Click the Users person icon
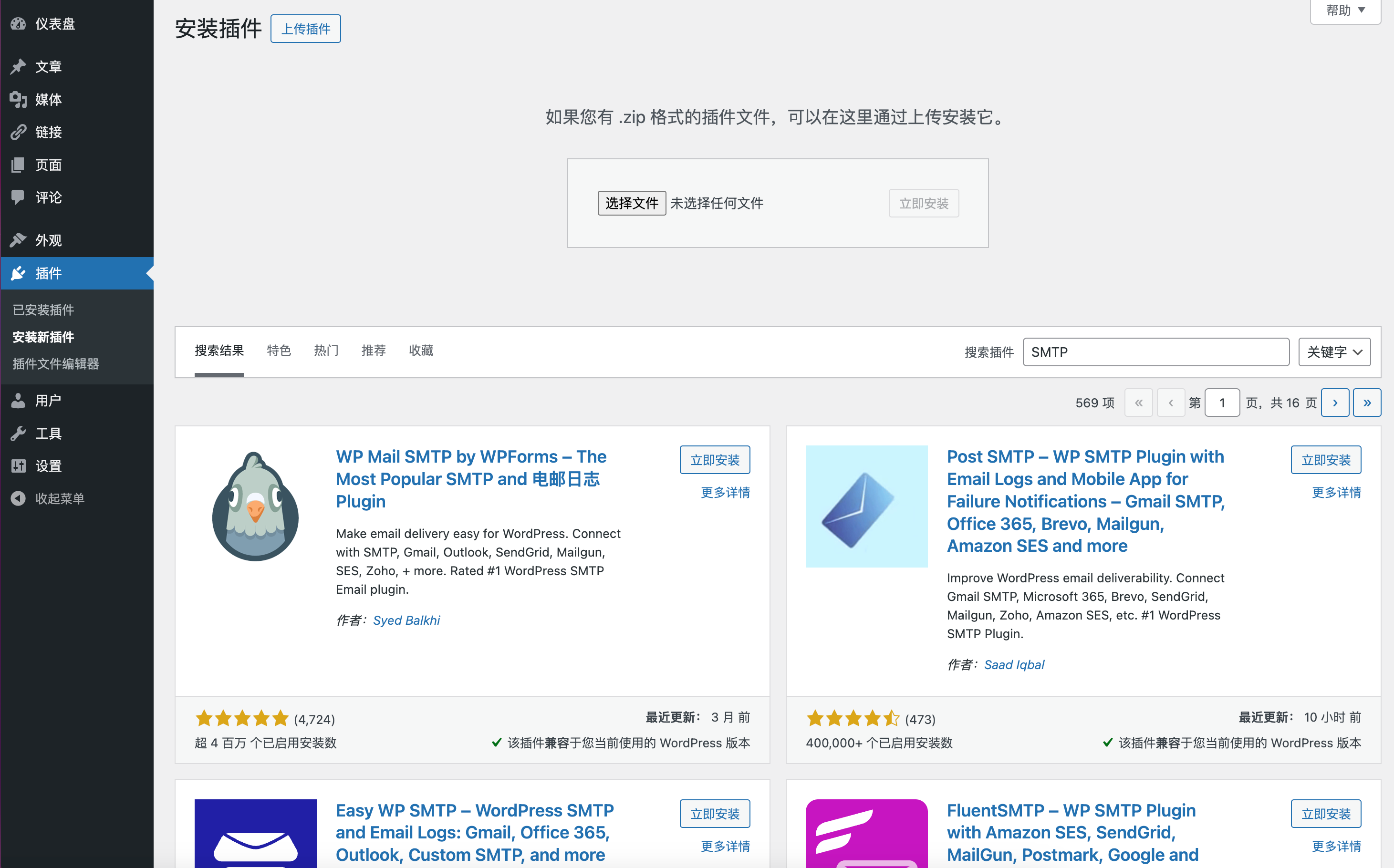1394x868 pixels. tap(19, 401)
